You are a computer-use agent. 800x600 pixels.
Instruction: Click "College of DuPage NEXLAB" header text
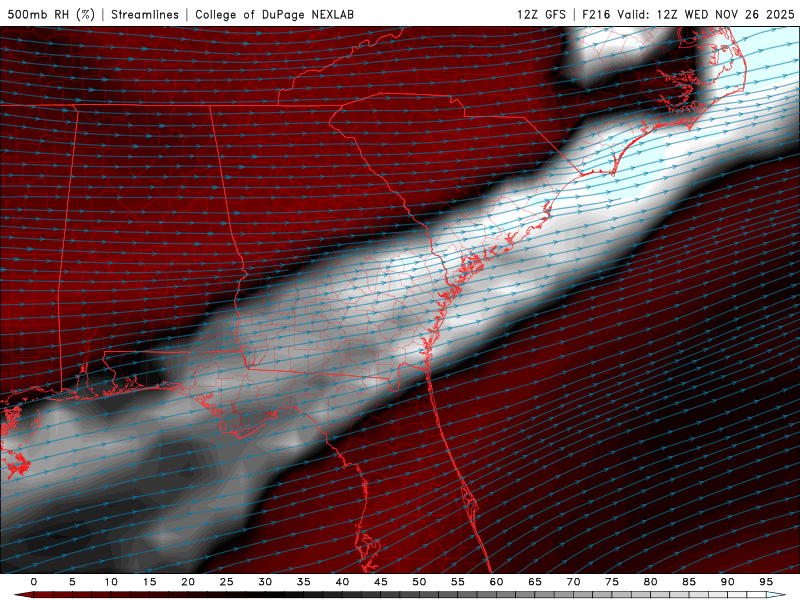[x=274, y=14]
